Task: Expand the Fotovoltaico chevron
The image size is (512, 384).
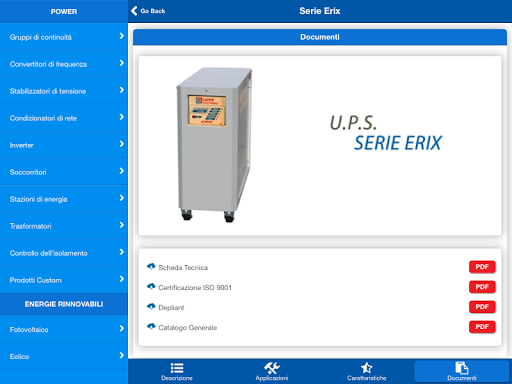Action: pyautogui.click(x=122, y=329)
